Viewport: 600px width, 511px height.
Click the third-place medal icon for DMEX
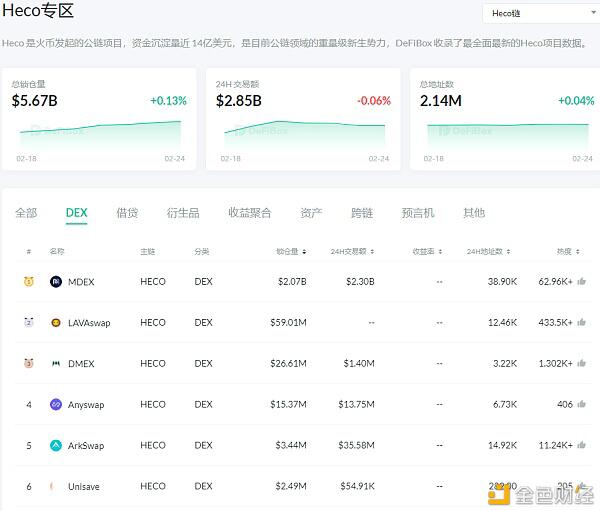point(29,363)
